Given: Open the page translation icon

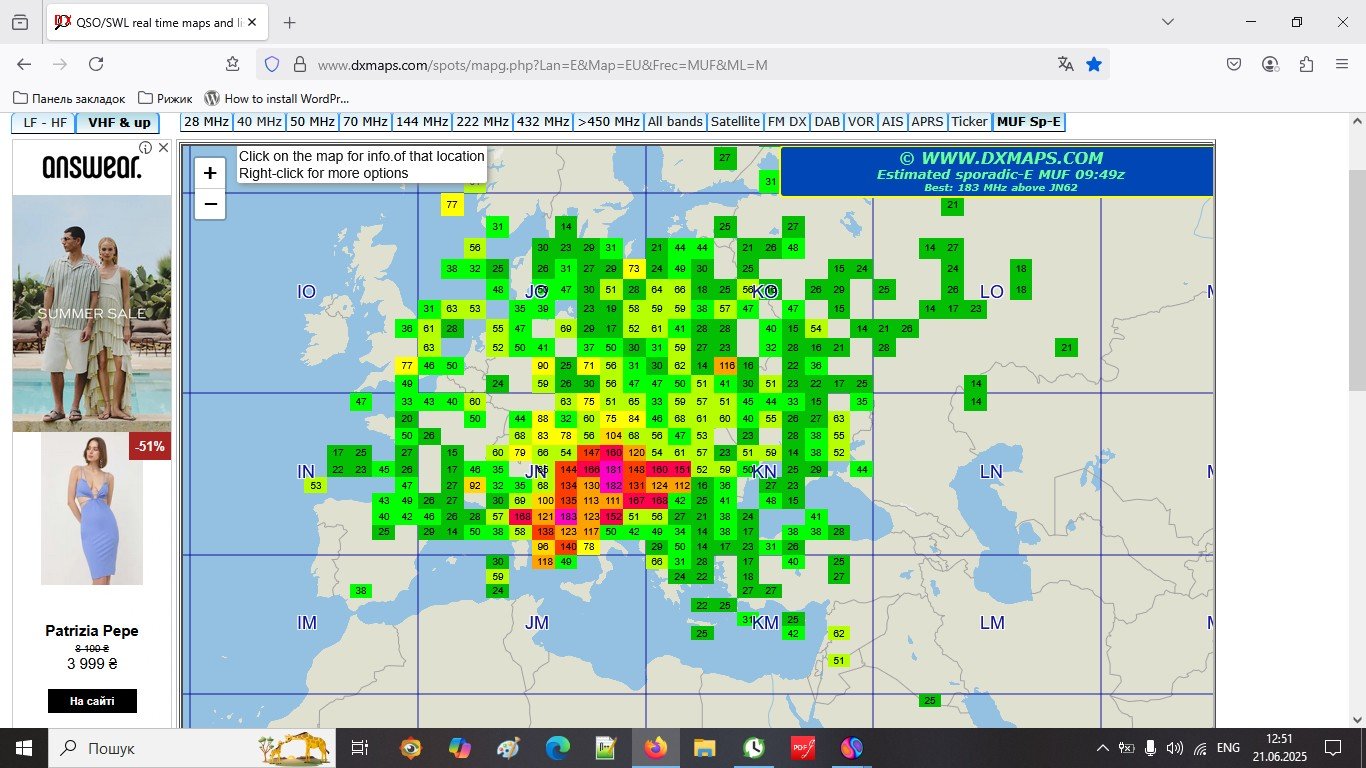Looking at the screenshot, I should click(1066, 64).
